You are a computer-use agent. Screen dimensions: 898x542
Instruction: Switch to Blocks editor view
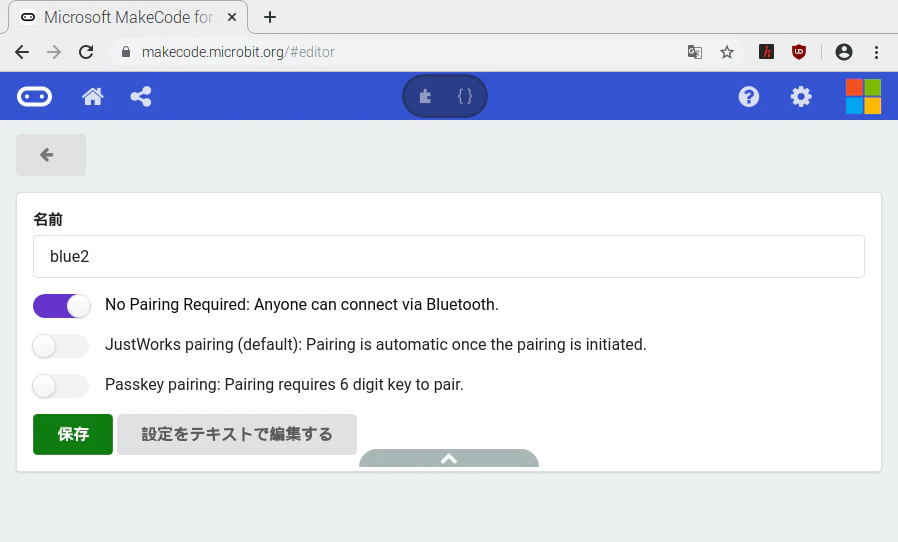(x=425, y=96)
